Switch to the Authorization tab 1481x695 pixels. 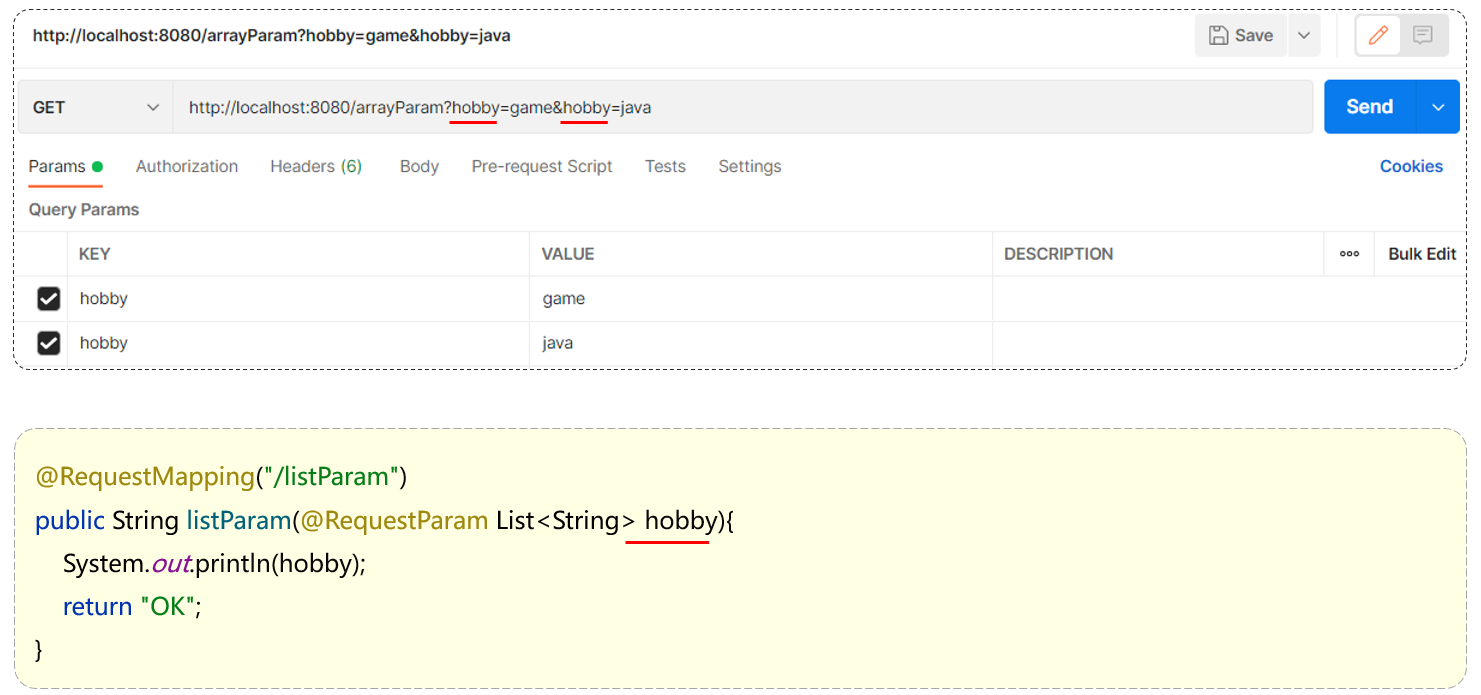click(x=187, y=167)
